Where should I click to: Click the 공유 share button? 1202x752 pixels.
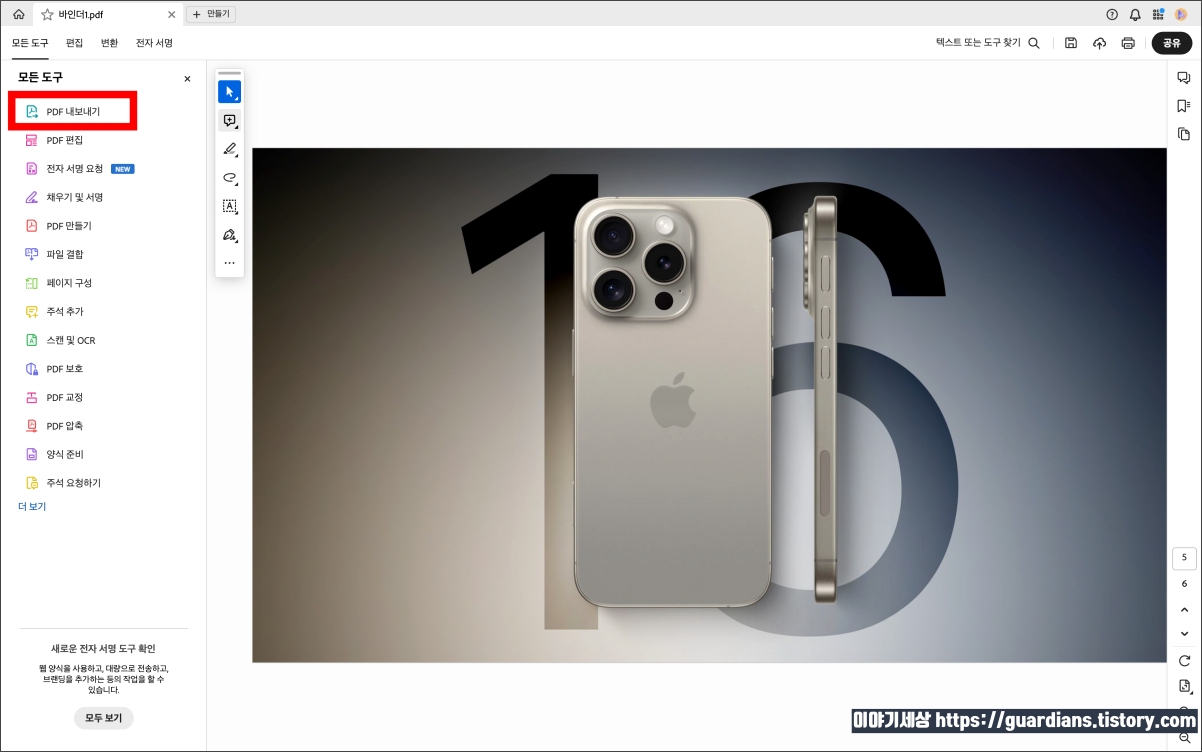coord(1171,43)
